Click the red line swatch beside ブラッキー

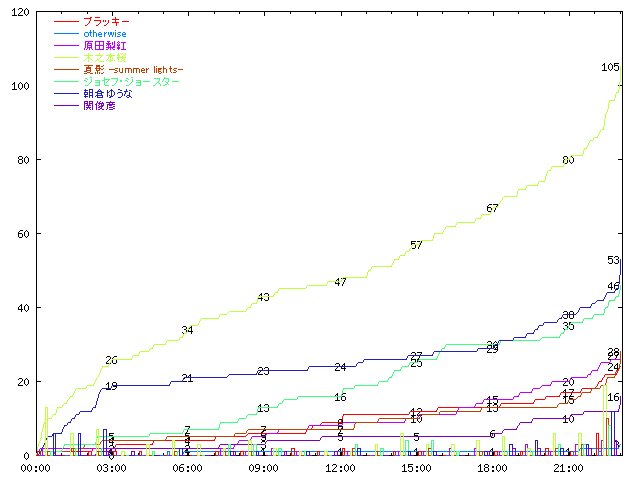click(66, 21)
